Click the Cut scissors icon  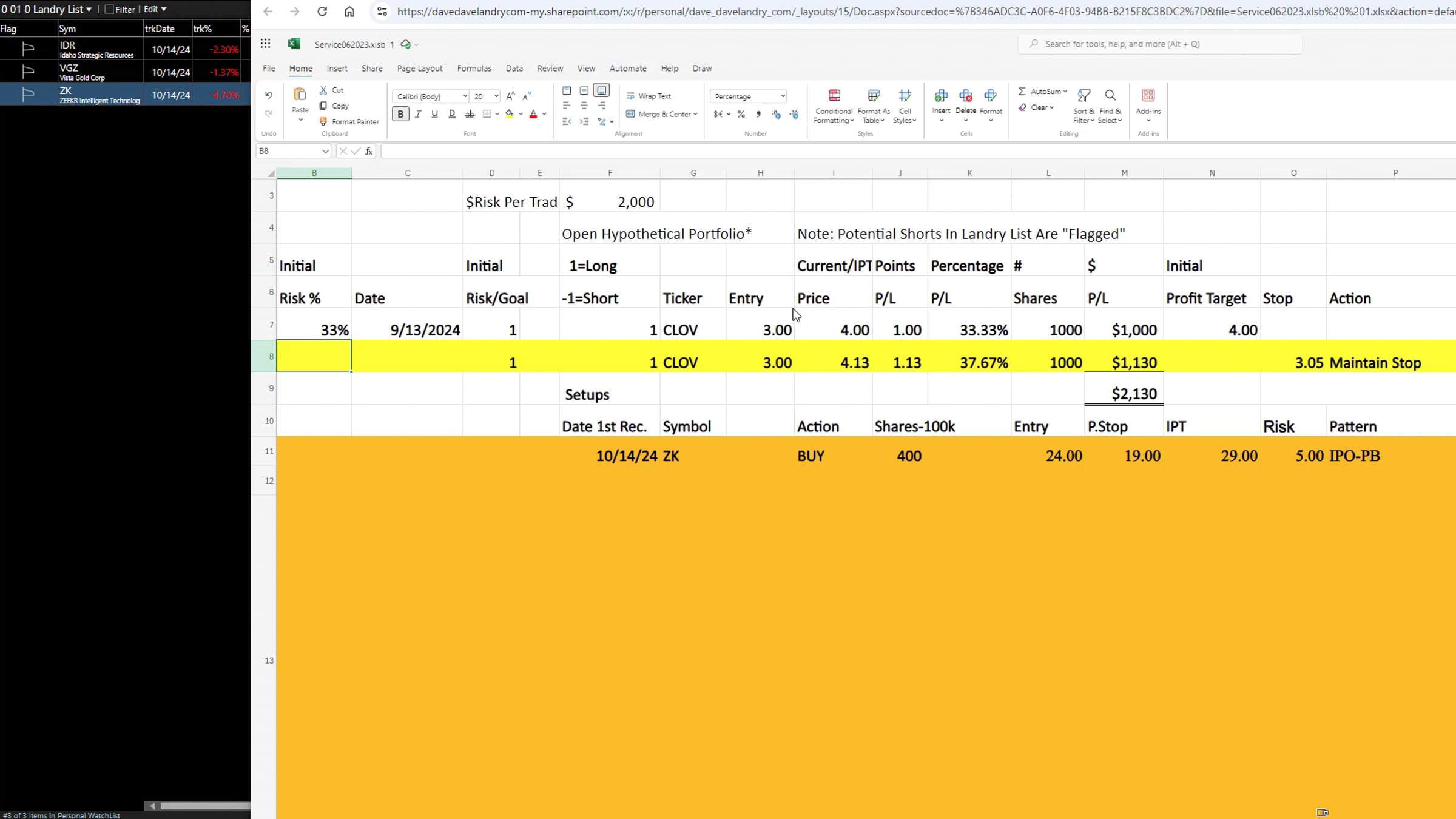pyautogui.click(x=323, y=90)
